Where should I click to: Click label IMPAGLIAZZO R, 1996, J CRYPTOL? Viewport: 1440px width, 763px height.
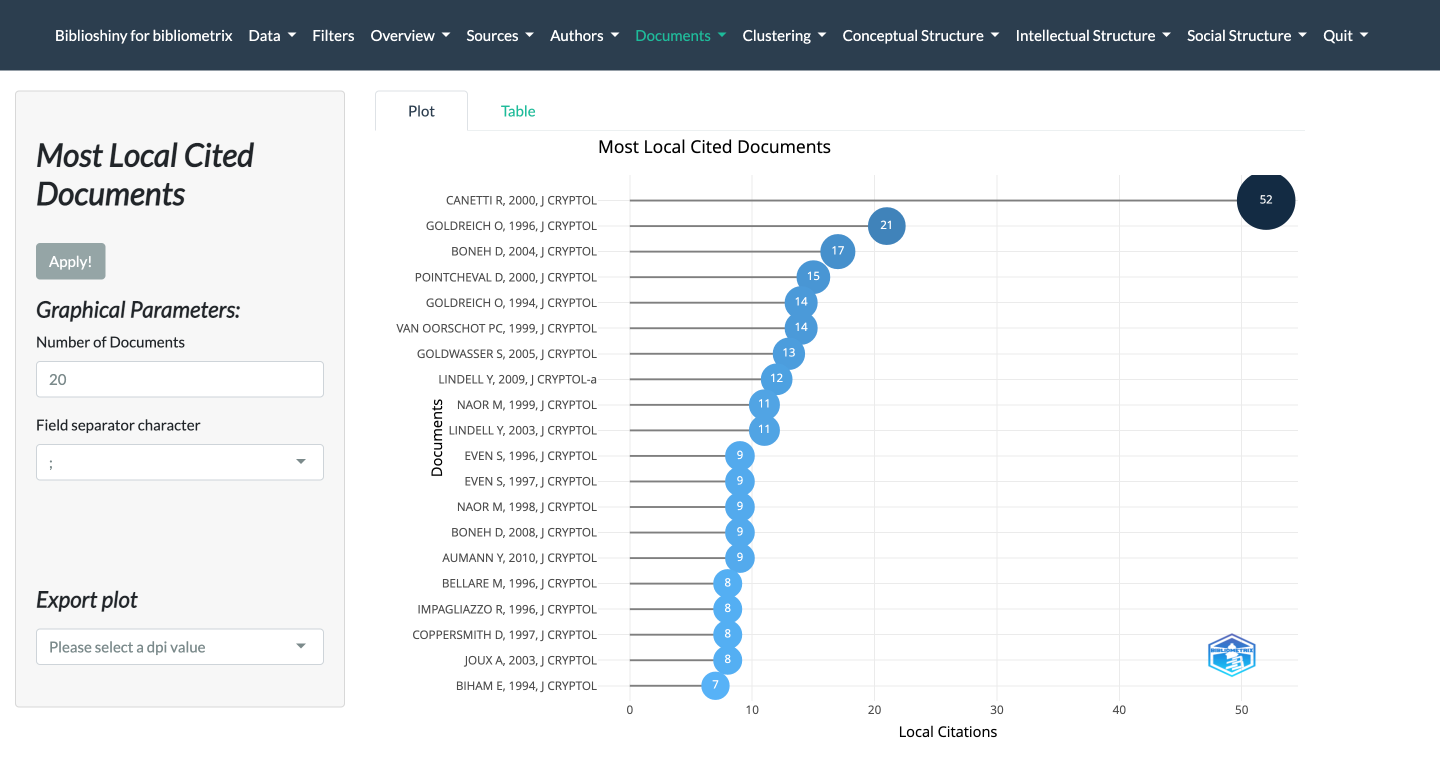tap(507, 608)
